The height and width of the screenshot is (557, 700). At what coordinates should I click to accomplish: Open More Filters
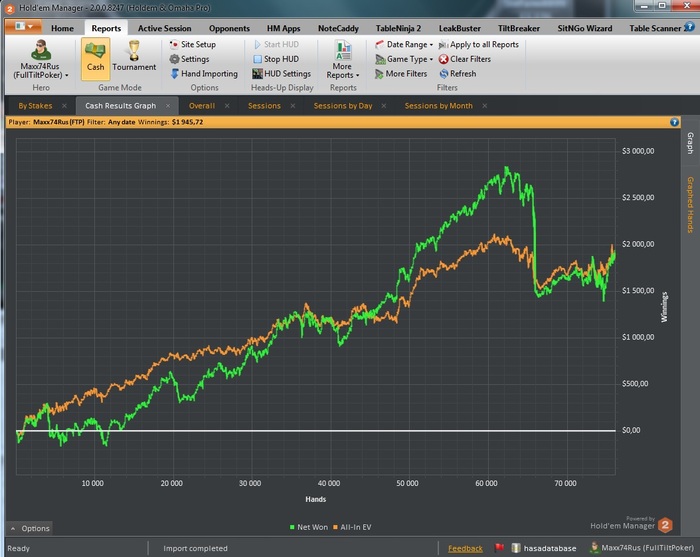(x=401, y=74)
